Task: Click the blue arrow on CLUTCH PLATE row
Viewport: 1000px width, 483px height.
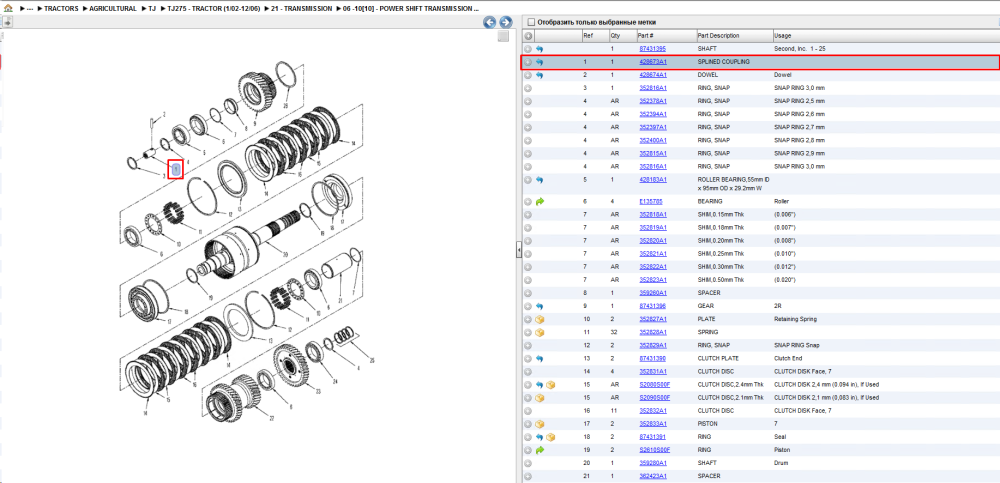Action: tap(539, 358)
